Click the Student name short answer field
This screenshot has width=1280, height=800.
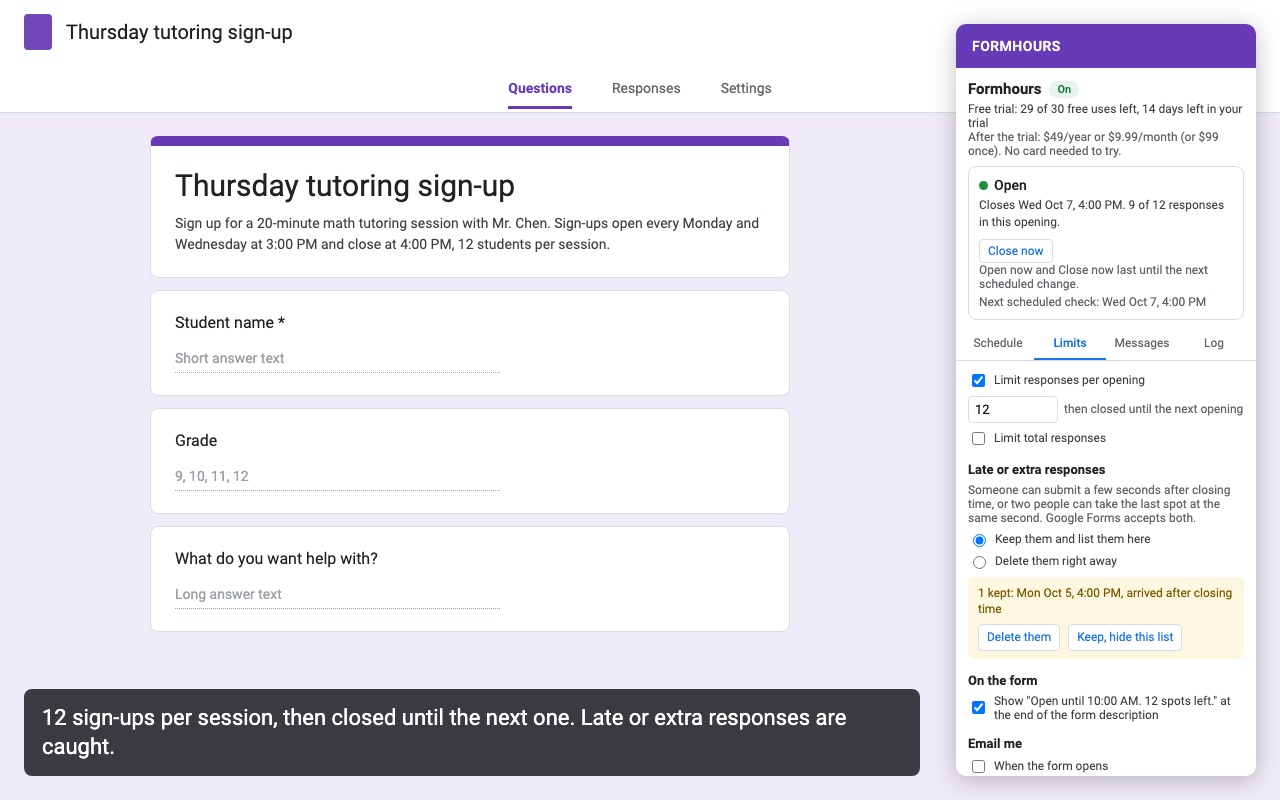pyautogui.click(x=337, y=359)
